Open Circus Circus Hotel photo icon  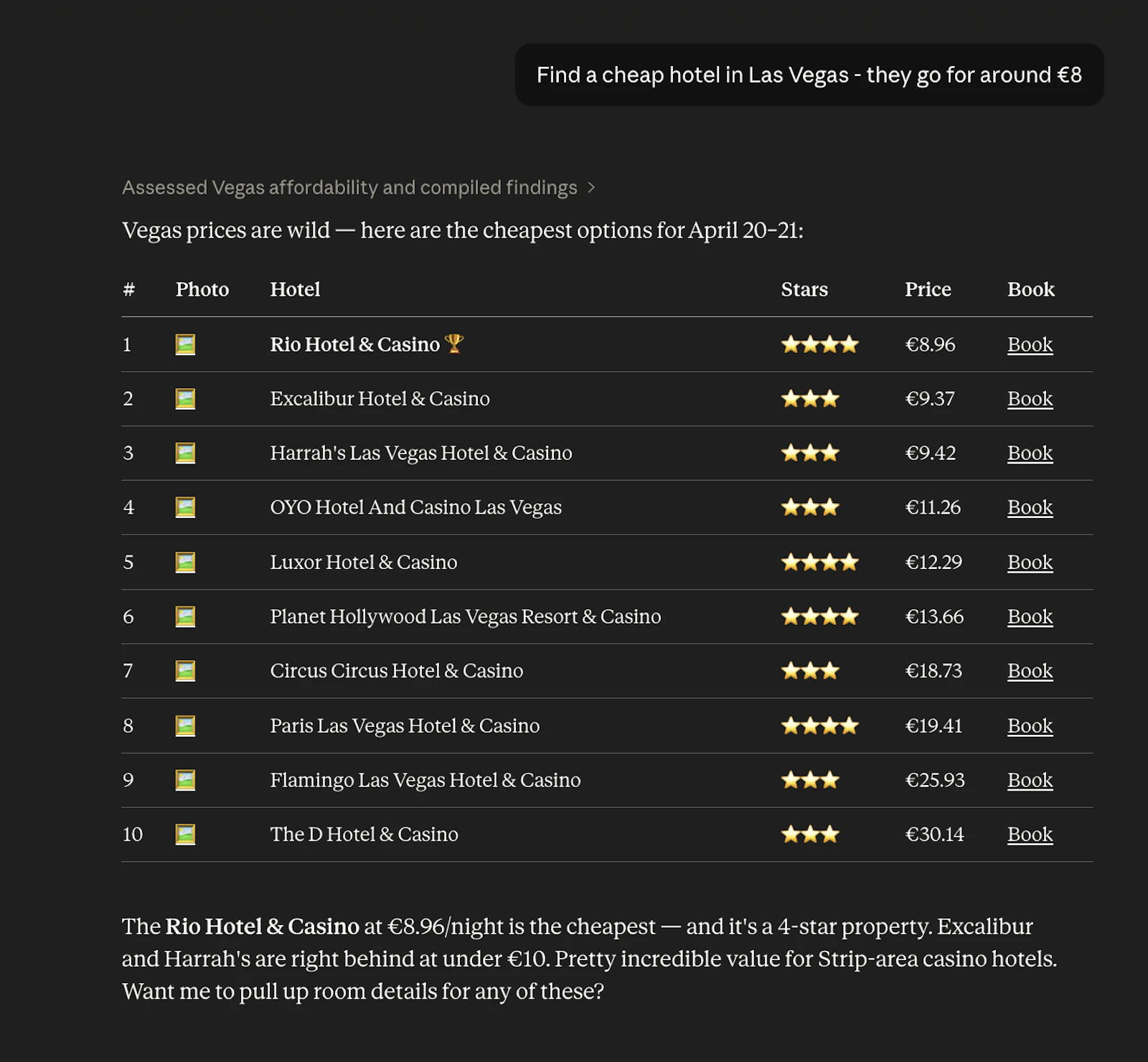coord(185,671)
